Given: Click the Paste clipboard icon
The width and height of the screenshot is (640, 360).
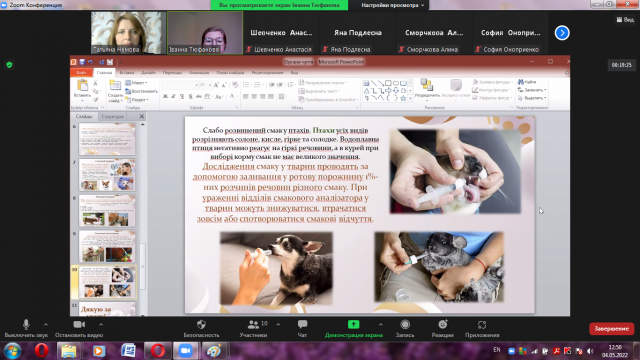Looking at the screenshot, I should [82, 86].
